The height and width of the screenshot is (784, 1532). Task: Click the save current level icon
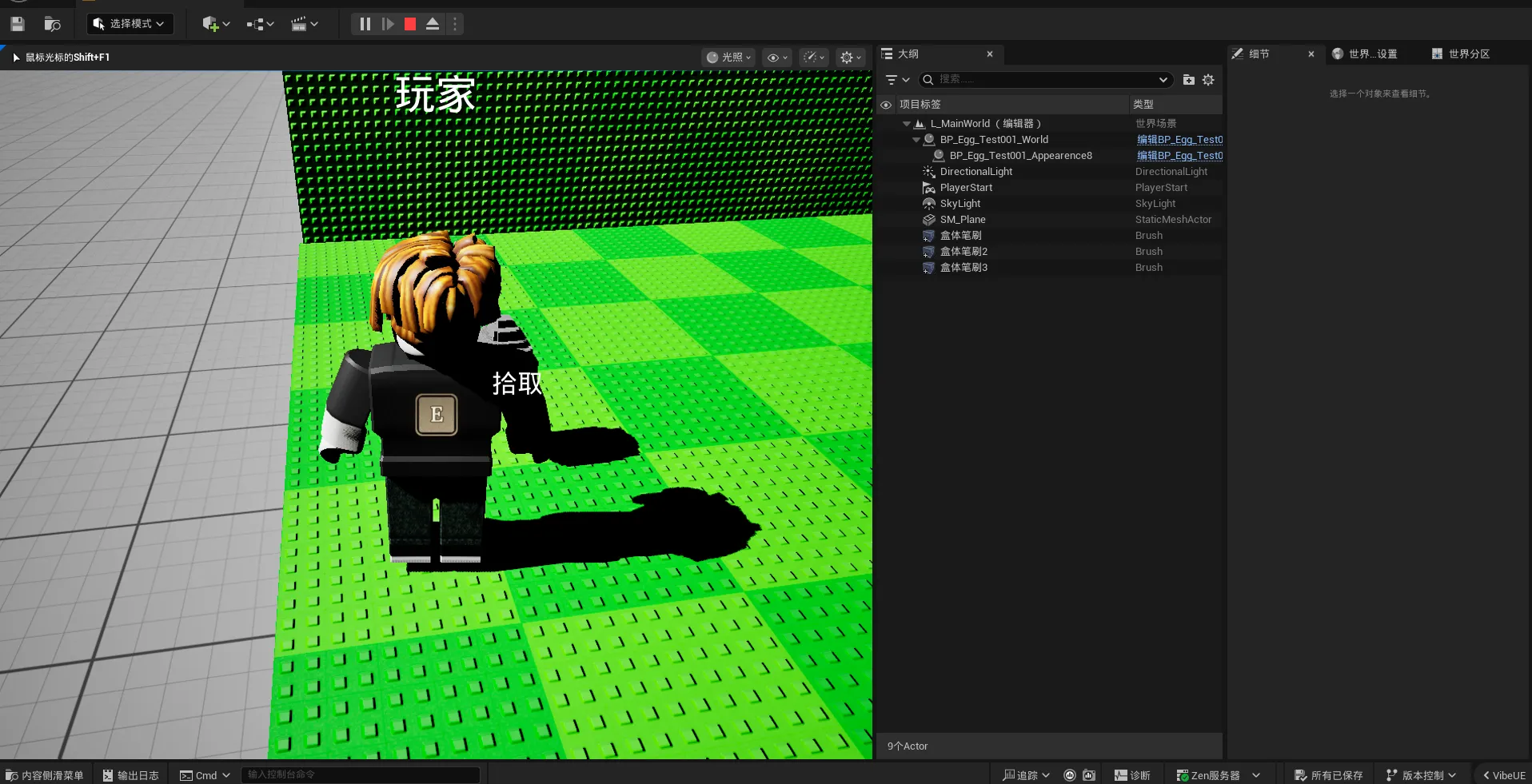18,24
